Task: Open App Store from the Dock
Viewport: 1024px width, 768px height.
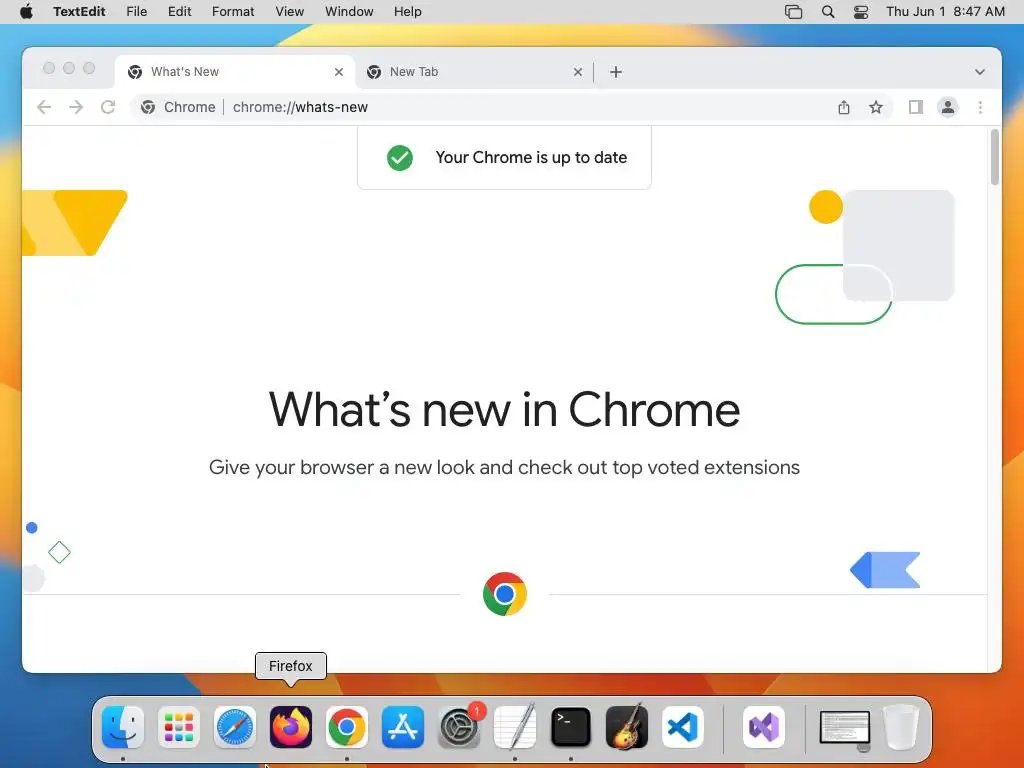Action: click(403, 727)
